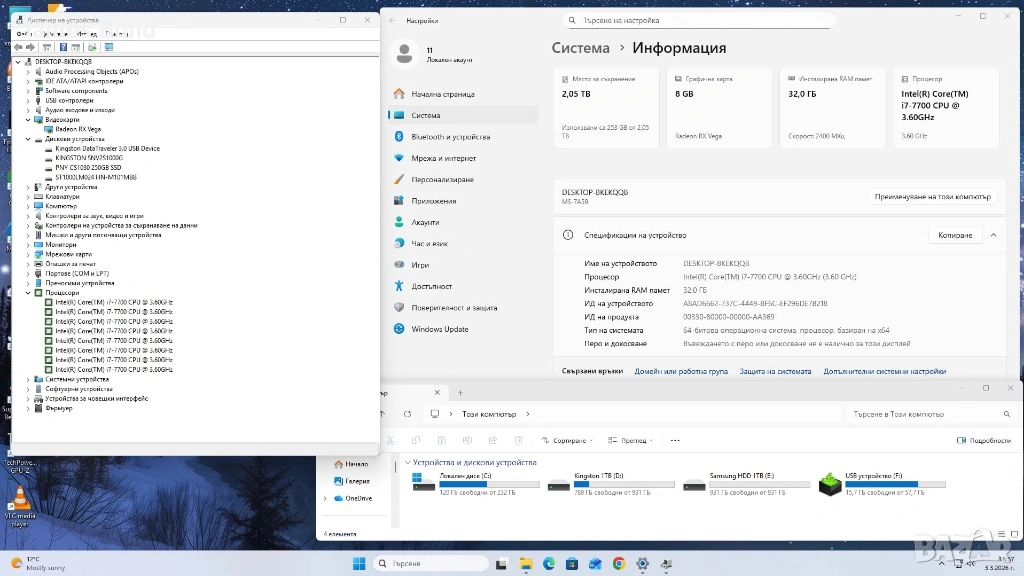Select Radeon RX Vega display adapter
Image resolution: width=1024 pixels, height=576 pixels.
[76, 129]
